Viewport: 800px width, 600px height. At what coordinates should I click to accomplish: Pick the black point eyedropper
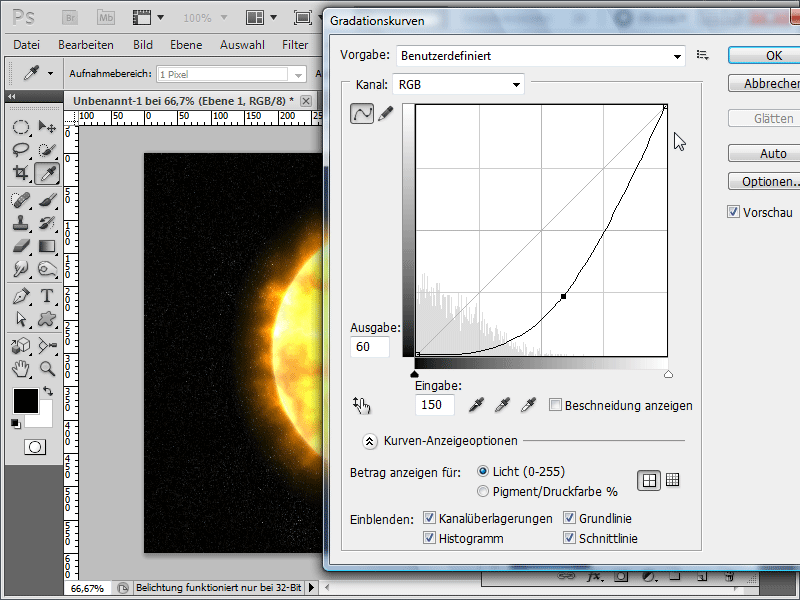tap(476, 405)
